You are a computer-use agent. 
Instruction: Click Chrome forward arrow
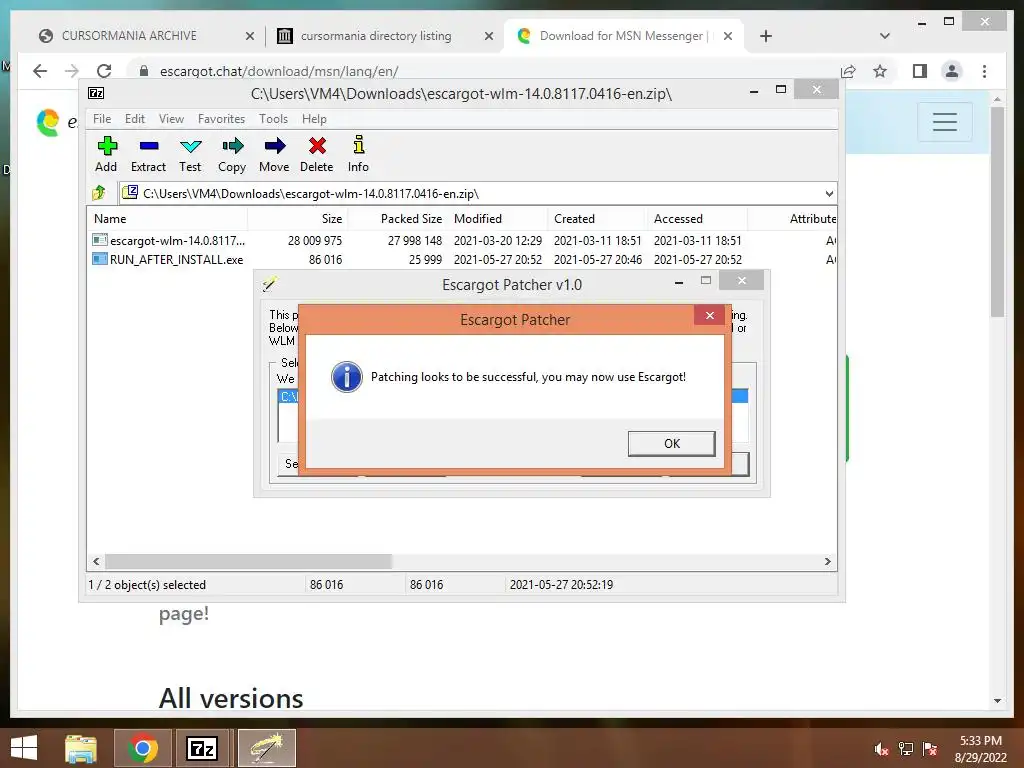[x=72, y=71]
